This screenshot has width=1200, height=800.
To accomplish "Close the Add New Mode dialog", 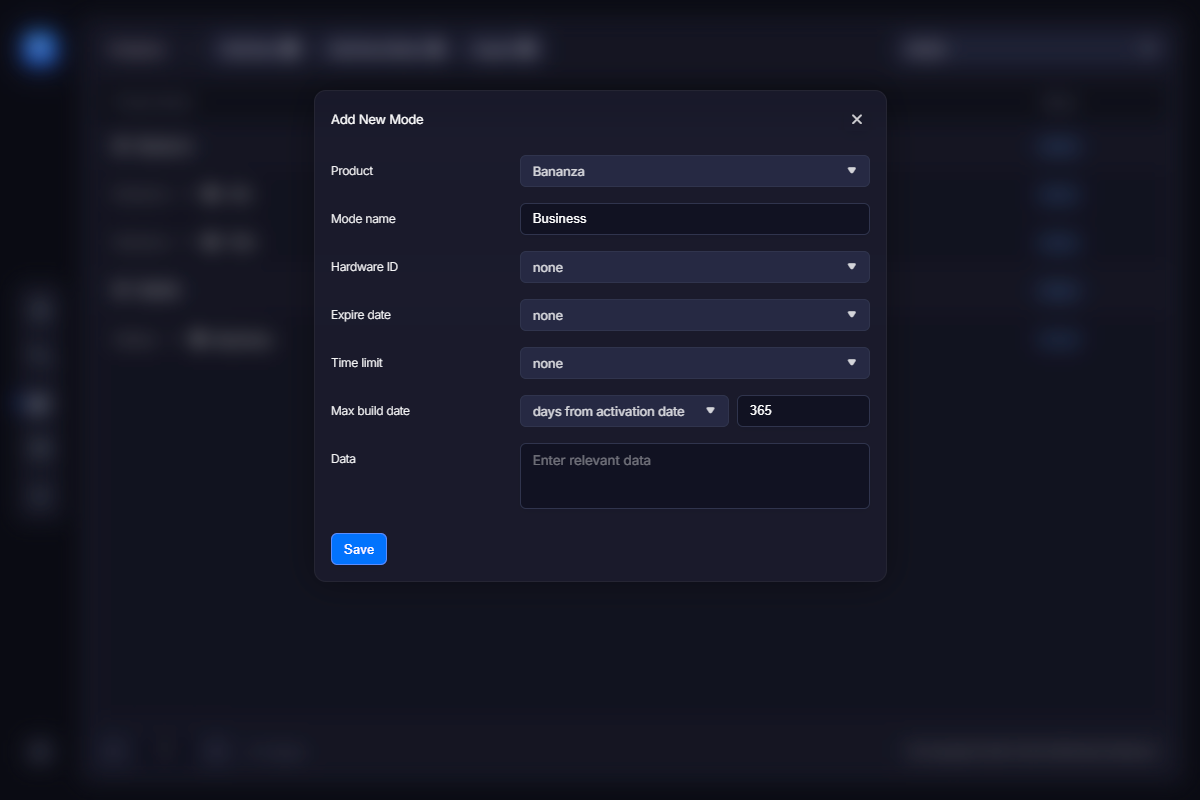I will [856, 119].
